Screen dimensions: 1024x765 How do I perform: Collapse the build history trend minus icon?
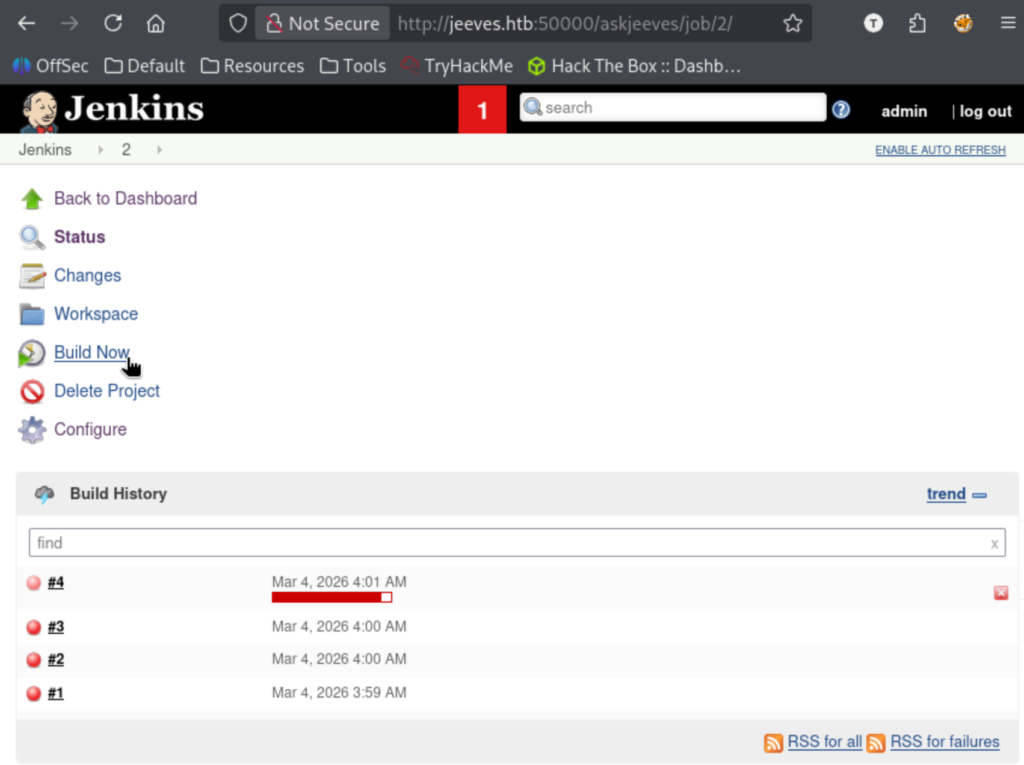pos(980,495)
